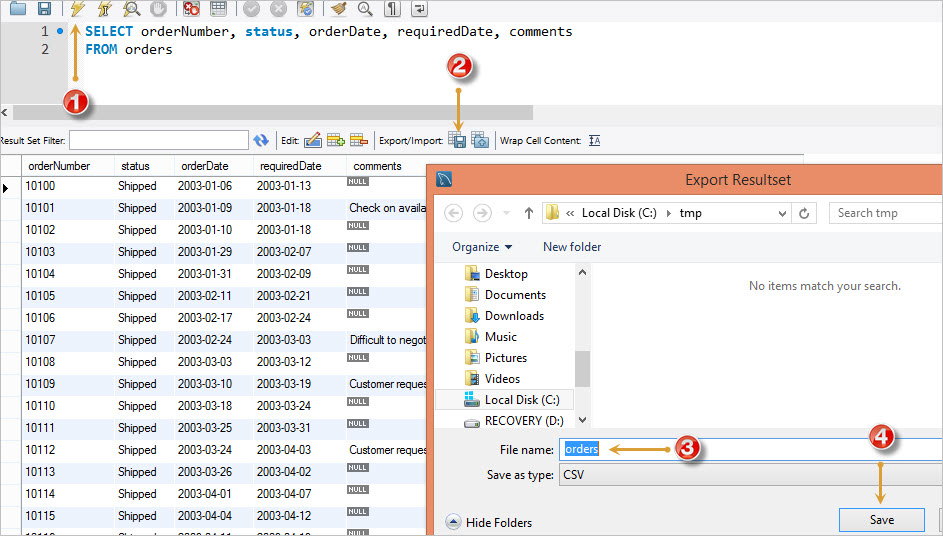
Task: Run the statement under cursor icon
Action: 105,8
